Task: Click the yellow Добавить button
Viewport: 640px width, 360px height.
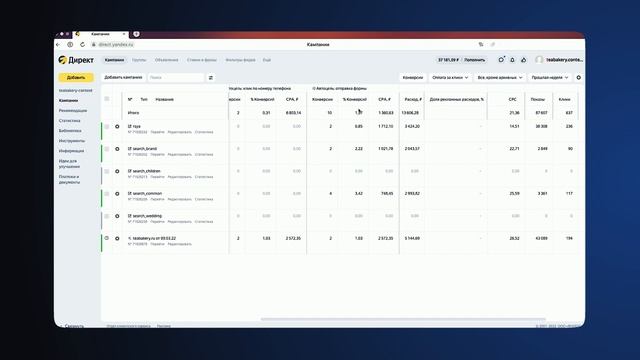Action: 76,78
